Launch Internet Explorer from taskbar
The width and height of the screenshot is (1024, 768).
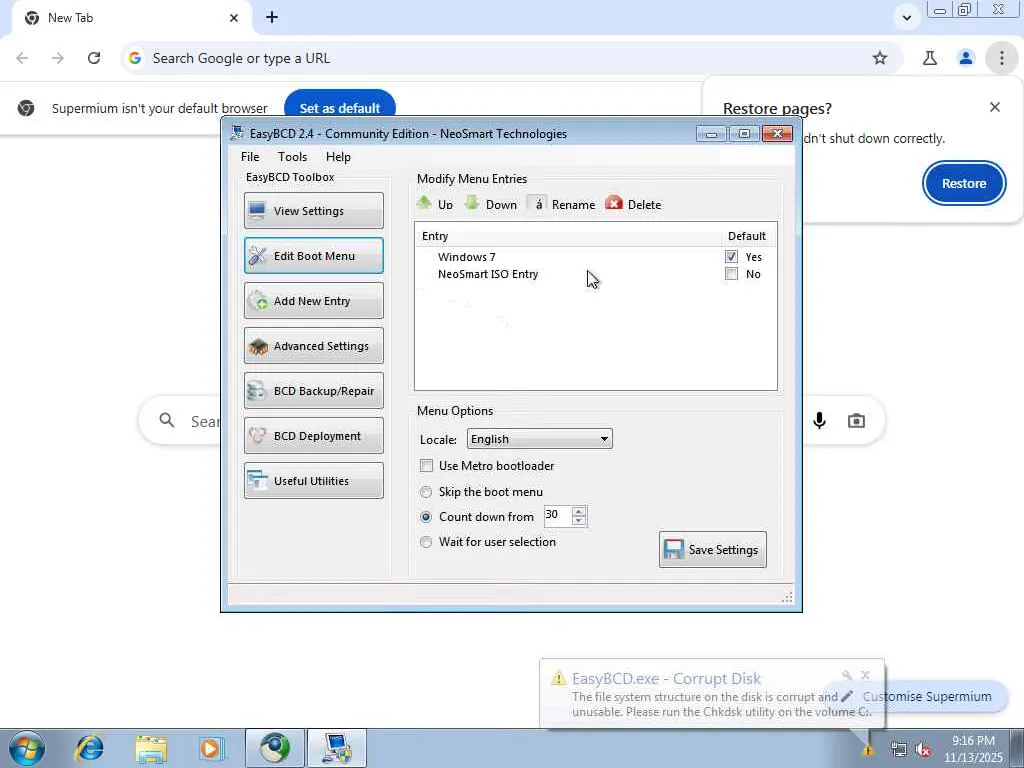tap(89, 748)
